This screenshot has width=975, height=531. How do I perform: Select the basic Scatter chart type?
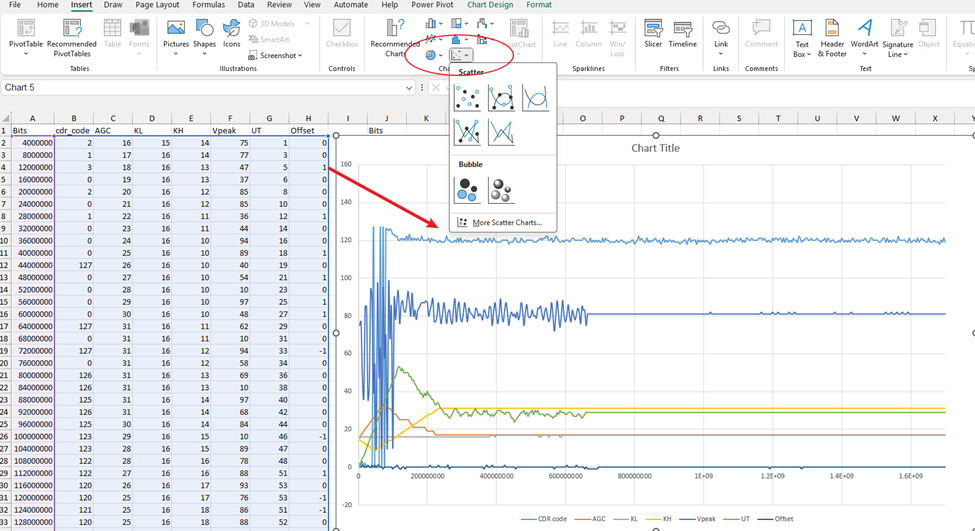(467, 98)
